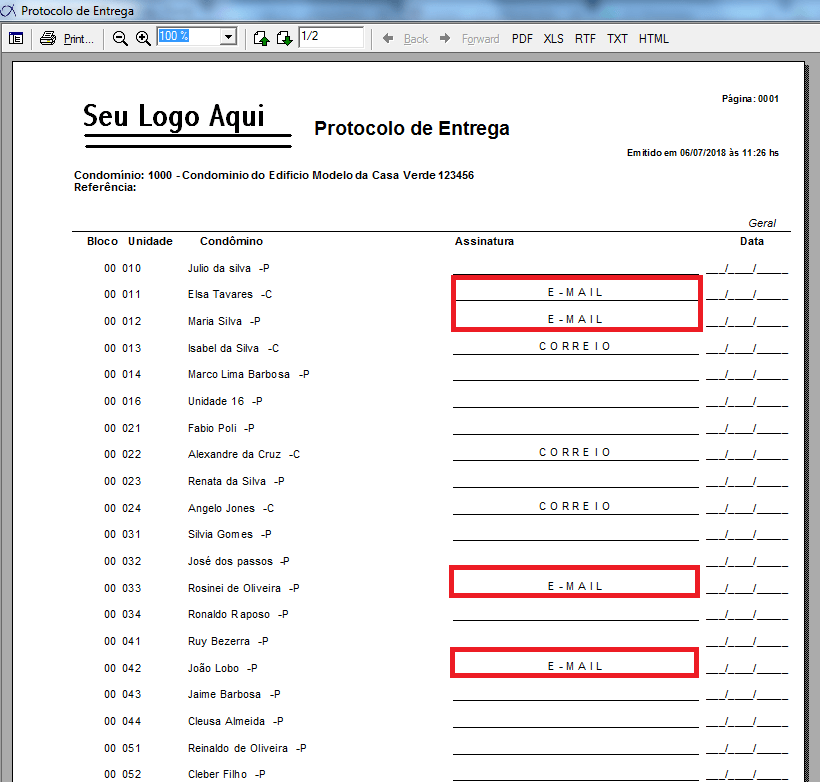
Task: Toggle the report group tree panel icon
Action: click(15, 38)
